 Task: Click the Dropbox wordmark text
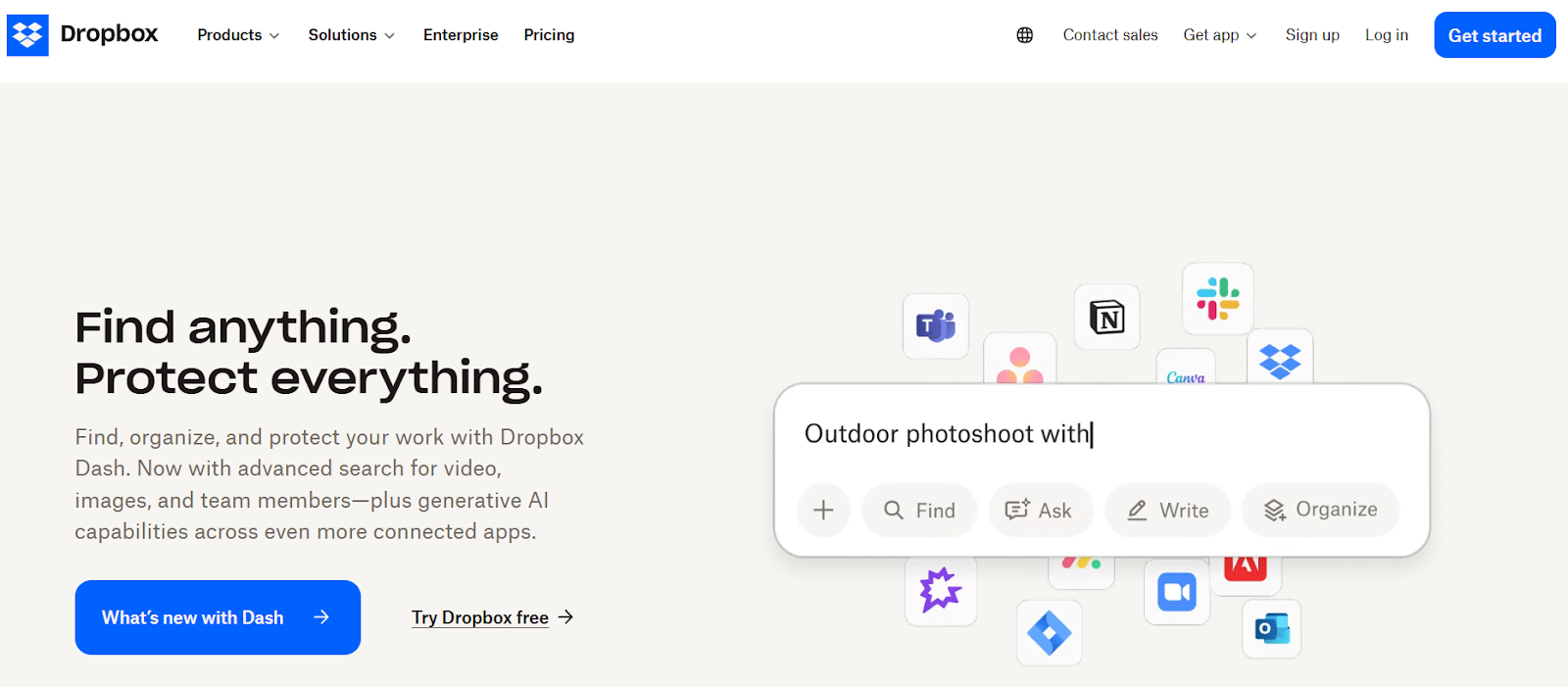coord(109,34)
